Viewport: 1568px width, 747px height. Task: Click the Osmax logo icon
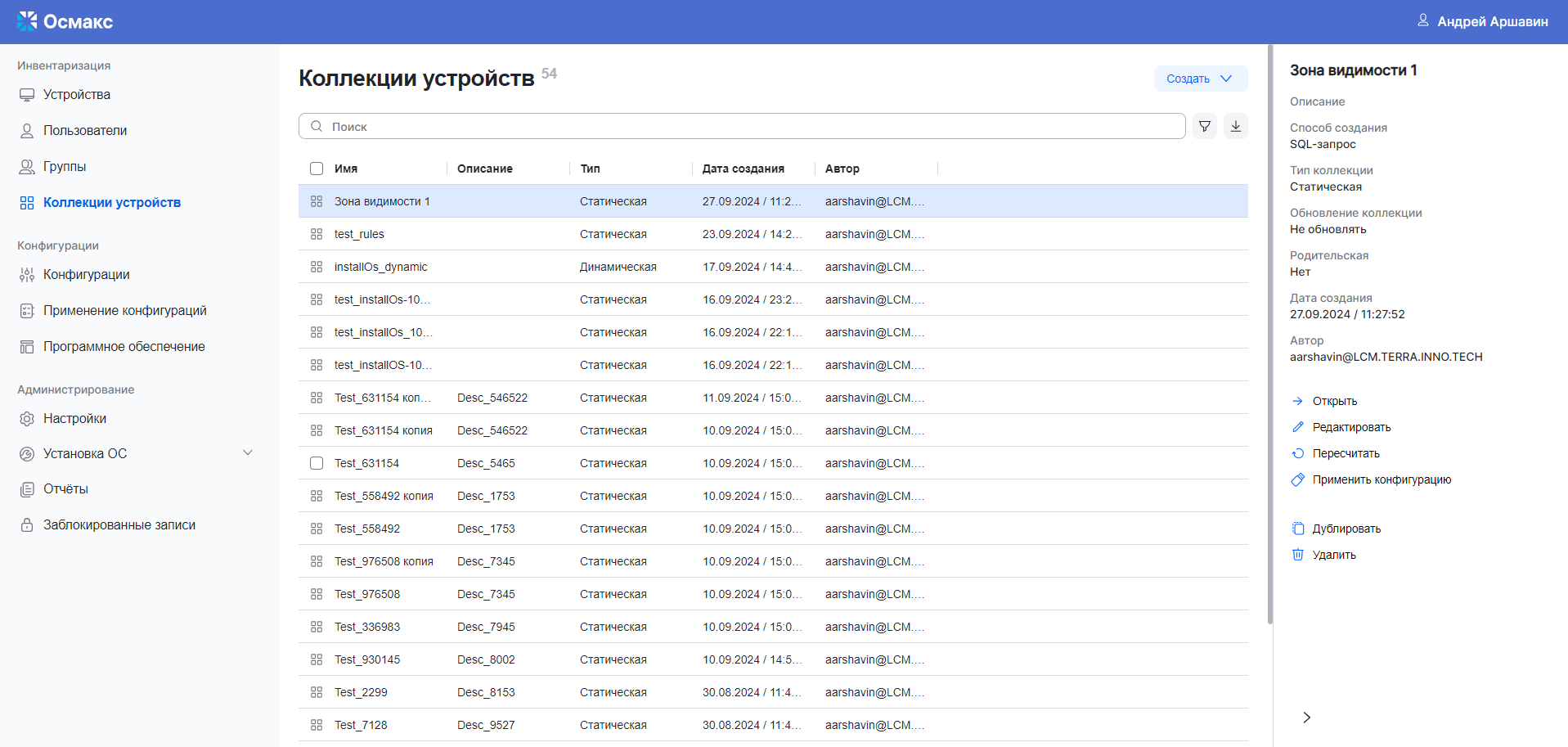[x=27, y=21]
